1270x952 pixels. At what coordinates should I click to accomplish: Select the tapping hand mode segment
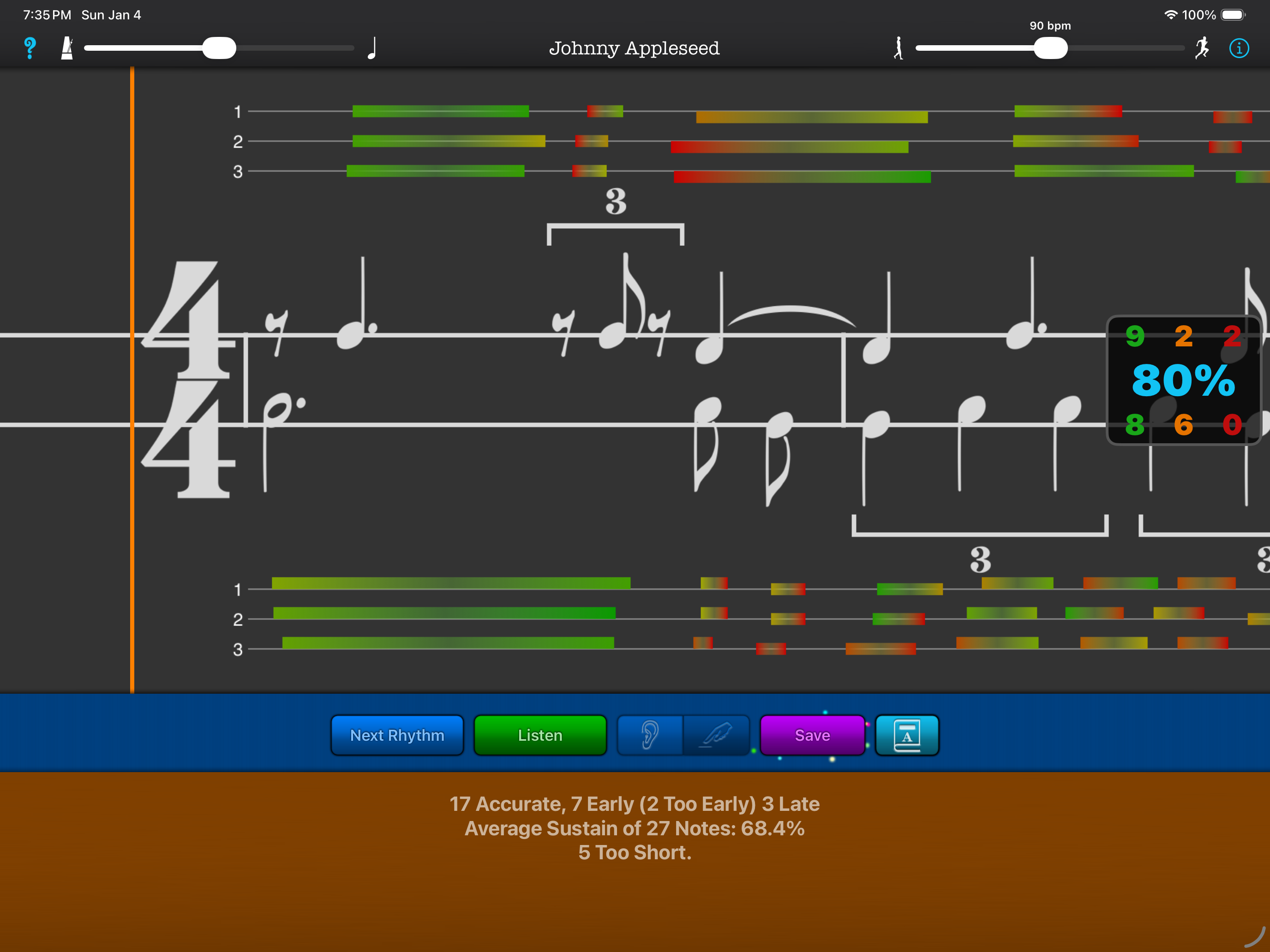[x=716, y=735]
